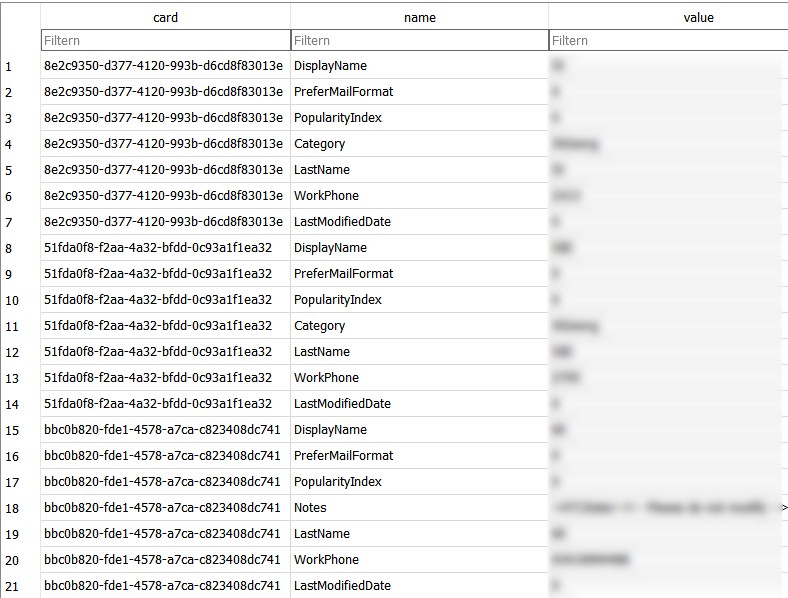Click DisplayName cell in row 15
Image resolution: width=788 pixels, height=598 pixels.
tap(419, 430)
